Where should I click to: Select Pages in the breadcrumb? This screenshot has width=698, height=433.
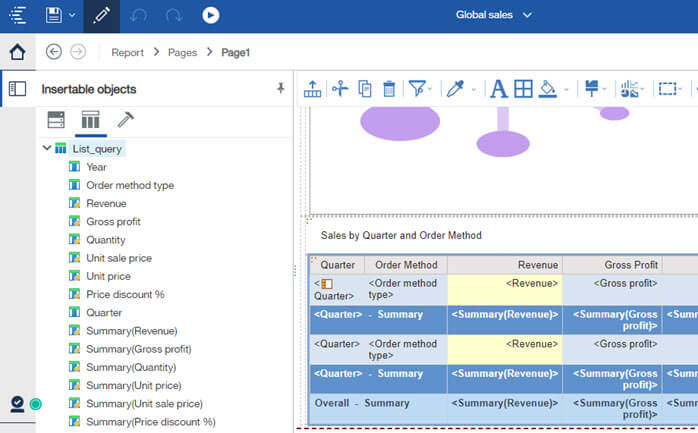pos(183,53)
